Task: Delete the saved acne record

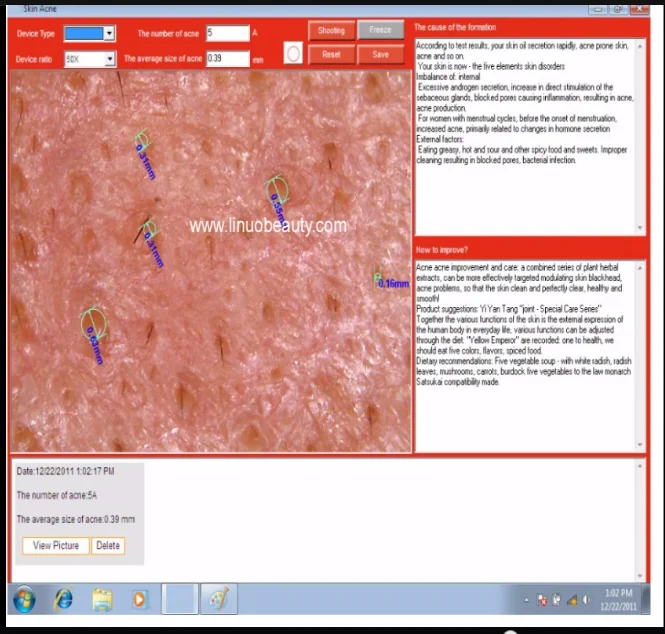Action: coord(108,546)
